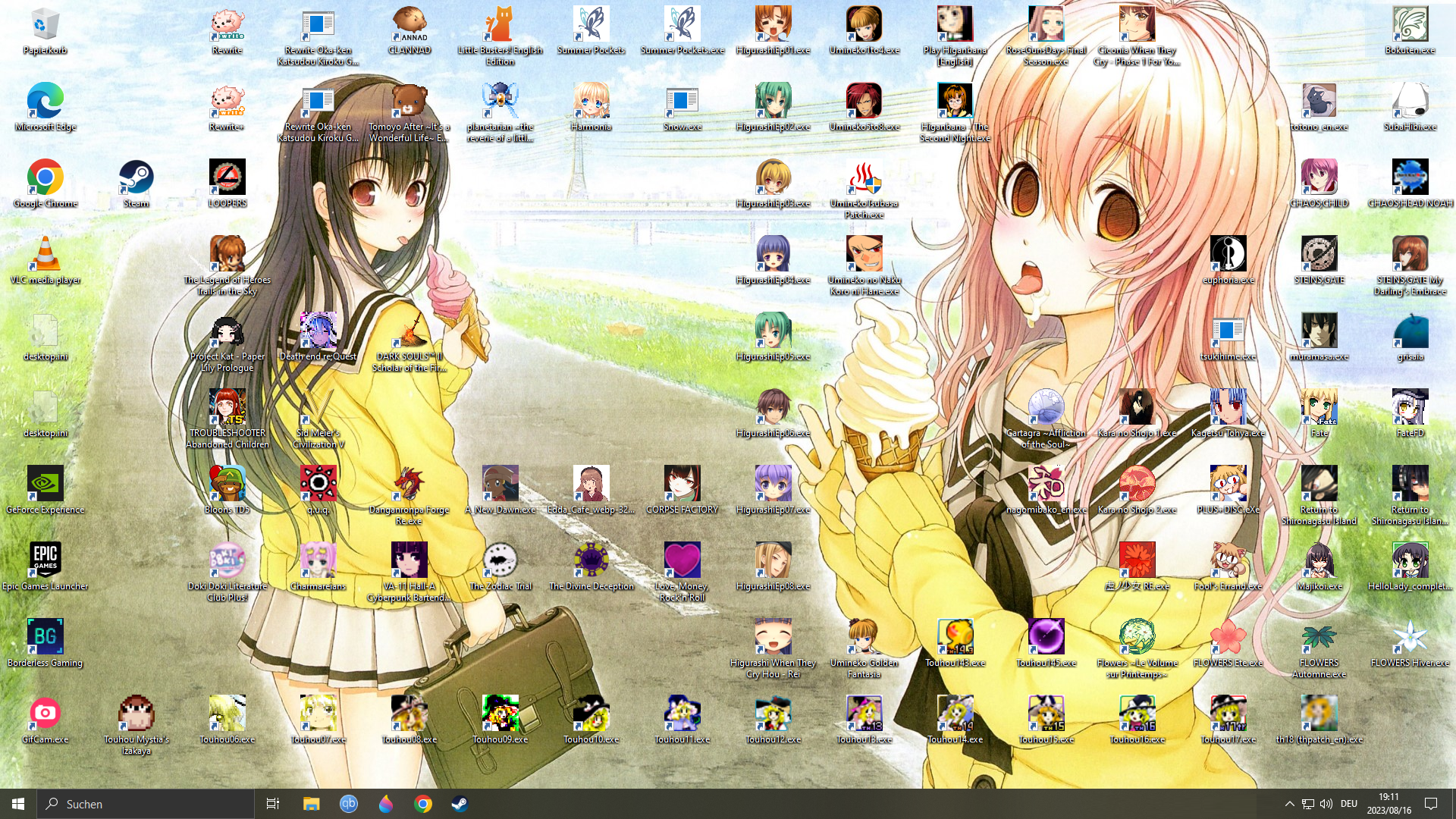Open Trails in the Sky shortcut
1456x819 pixels.
coord(227,265)
